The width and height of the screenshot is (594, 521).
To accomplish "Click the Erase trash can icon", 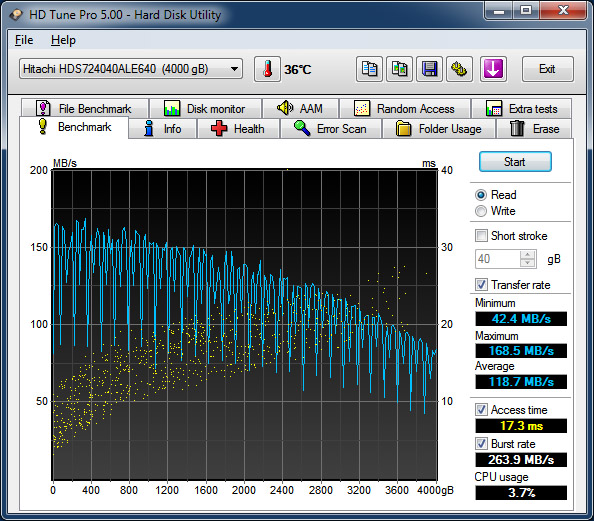I will (x=517, y=128).
